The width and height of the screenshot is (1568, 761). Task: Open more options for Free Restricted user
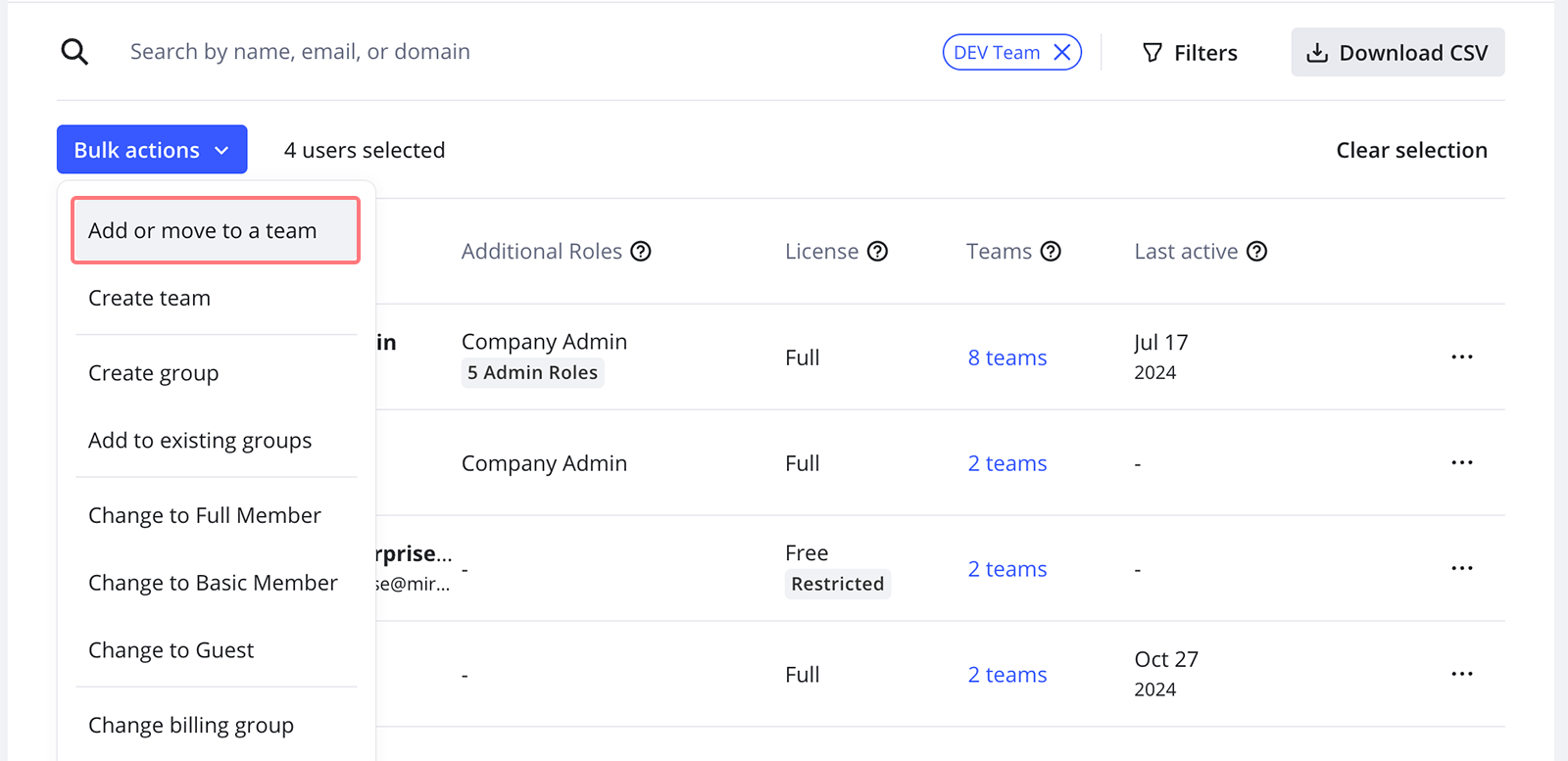pos(1461,569)
